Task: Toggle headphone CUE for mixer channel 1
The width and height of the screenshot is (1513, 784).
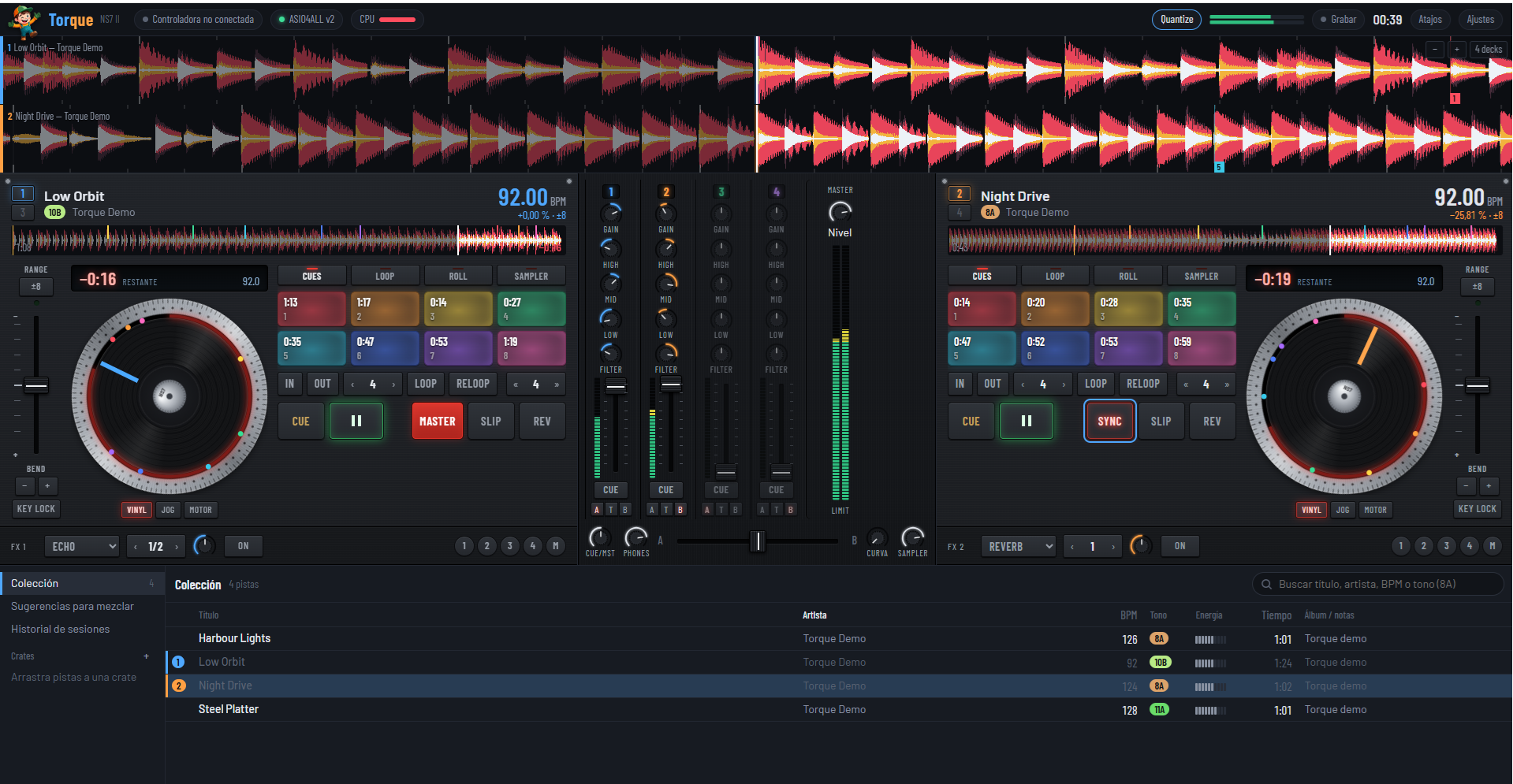Action: point(611,490)
